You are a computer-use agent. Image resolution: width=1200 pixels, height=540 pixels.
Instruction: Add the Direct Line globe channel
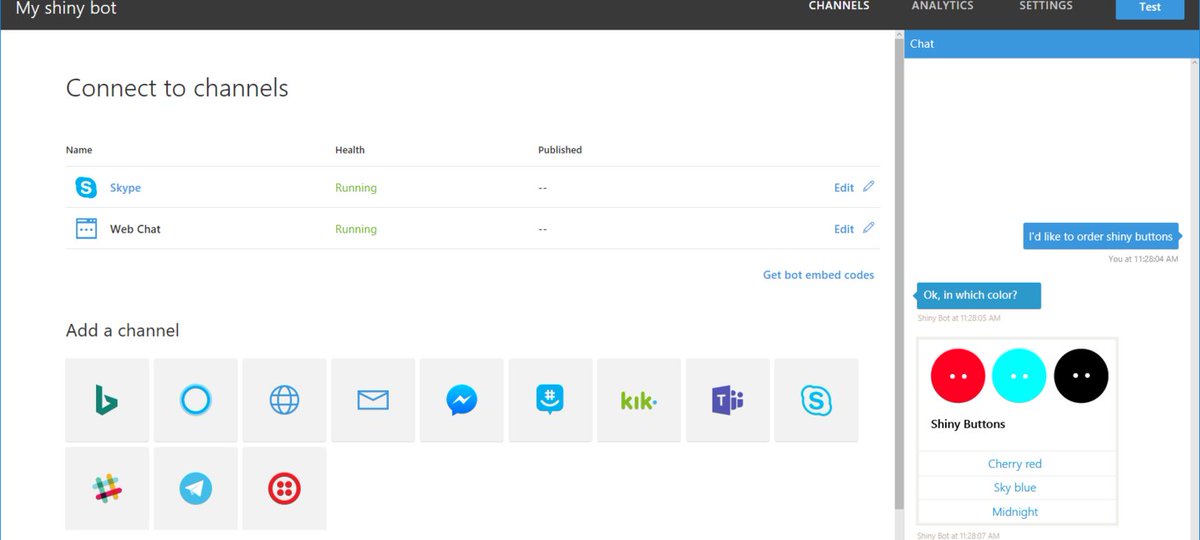click(x=284, y=400)
